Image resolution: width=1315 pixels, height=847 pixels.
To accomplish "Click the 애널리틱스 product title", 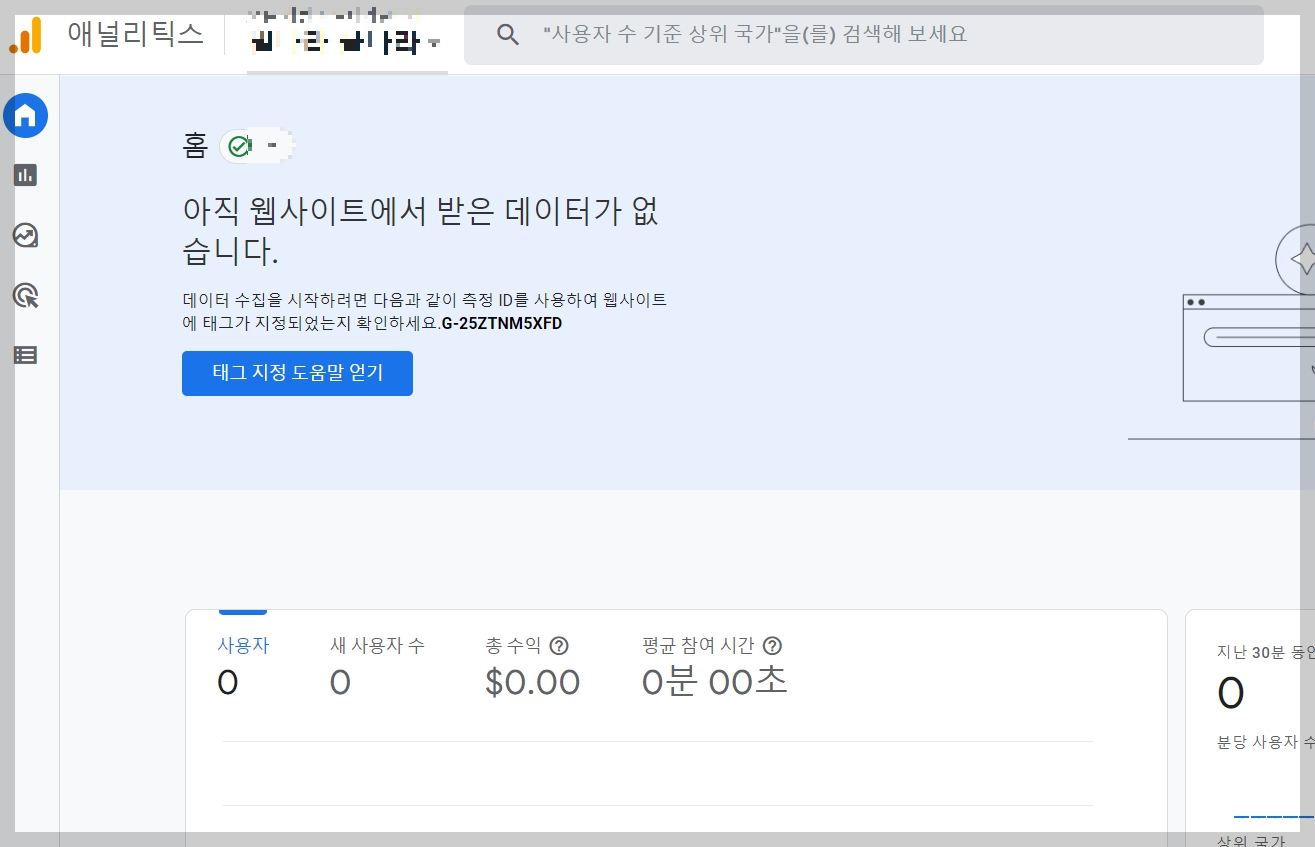I will click(x=136, y=34).
